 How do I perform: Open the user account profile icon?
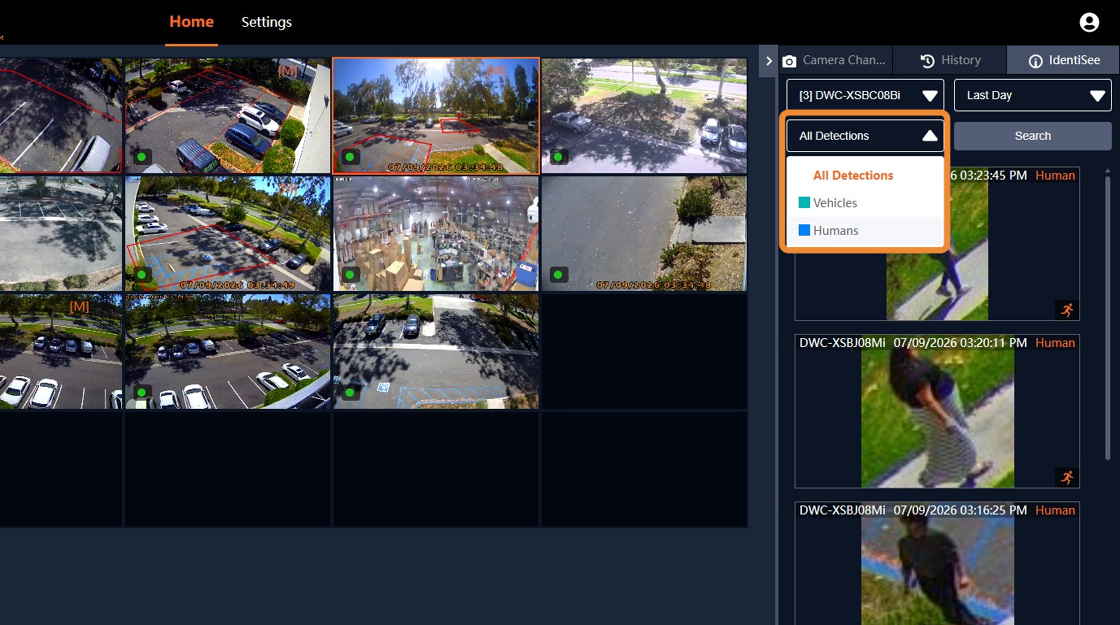pos(1089,22)
